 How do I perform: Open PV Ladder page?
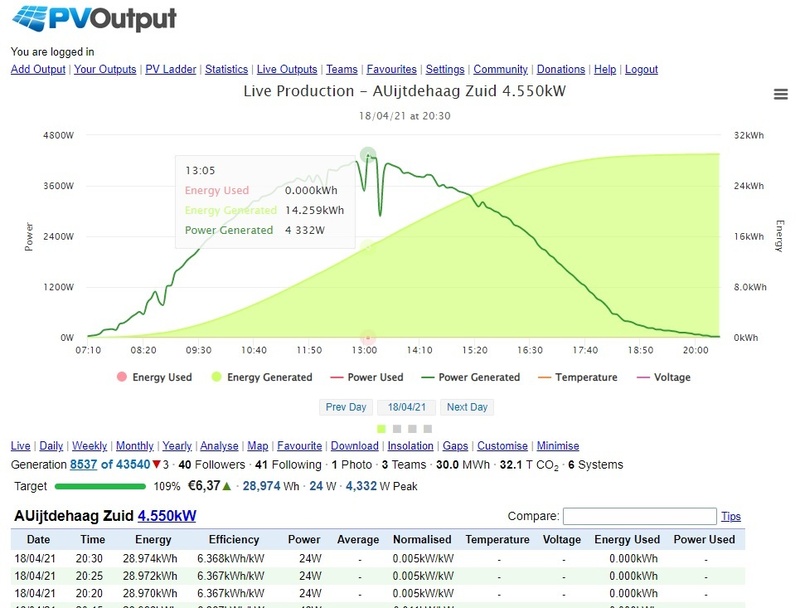[x=170, y=69]
